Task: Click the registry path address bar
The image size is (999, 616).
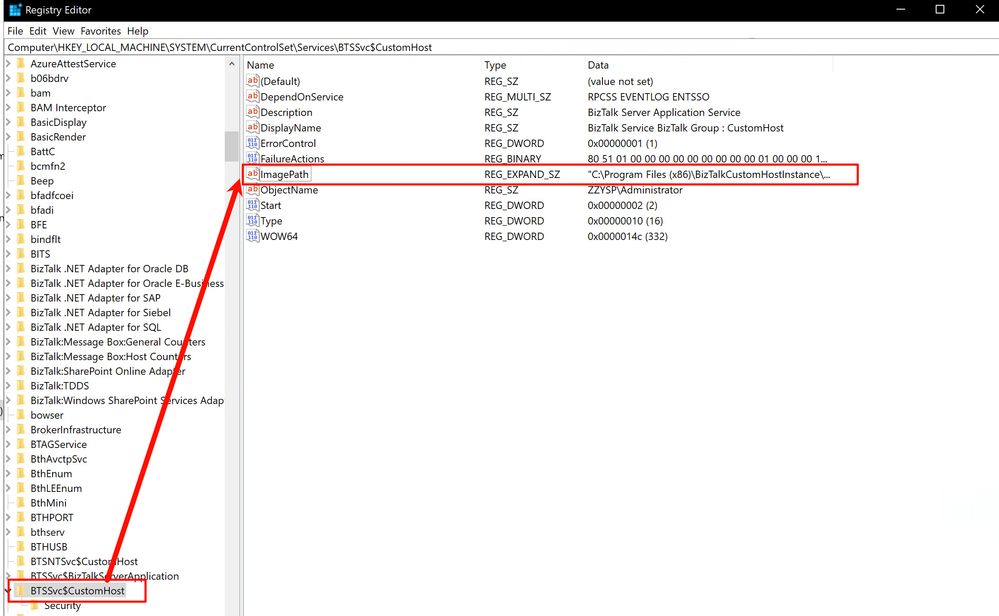Action: (500, 47)
